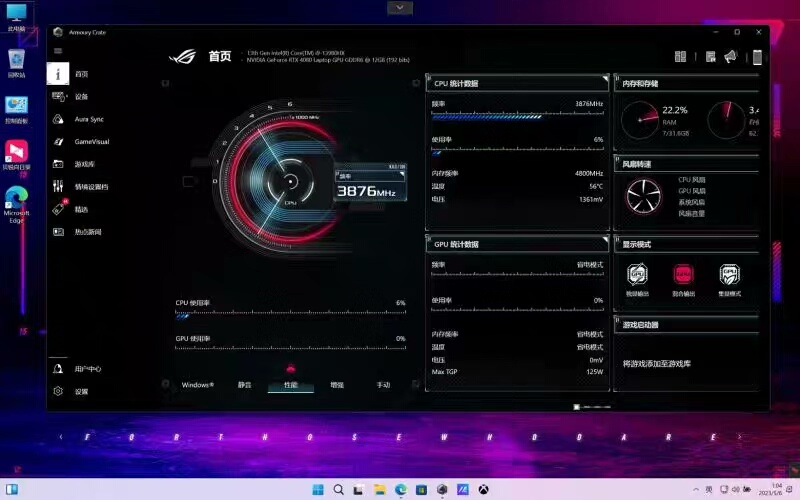Click the 显示模式 panel header
The image size is (800, 500).
(x=687, y=244)
